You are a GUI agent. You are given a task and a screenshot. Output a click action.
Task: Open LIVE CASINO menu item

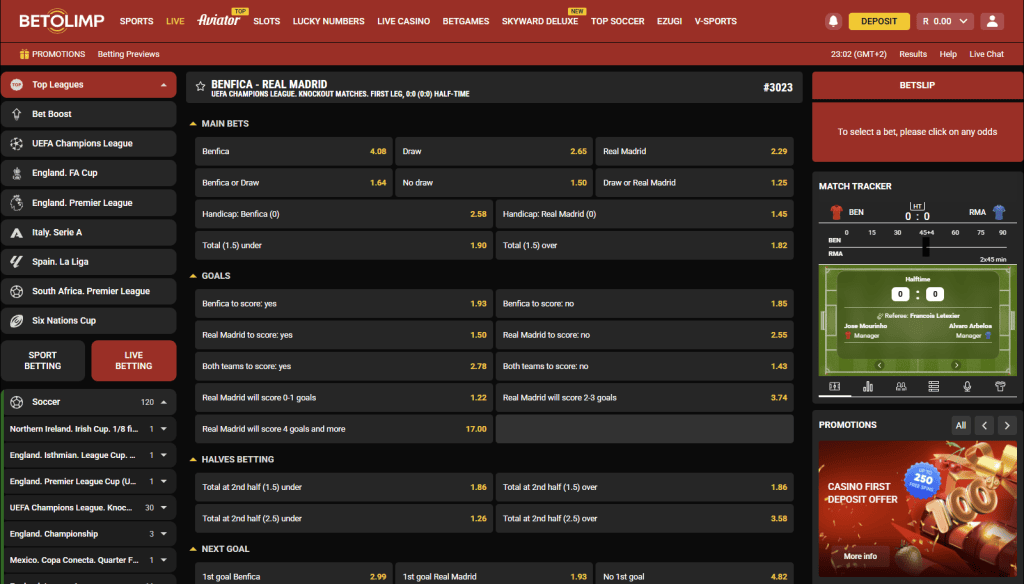pos(404,22)
